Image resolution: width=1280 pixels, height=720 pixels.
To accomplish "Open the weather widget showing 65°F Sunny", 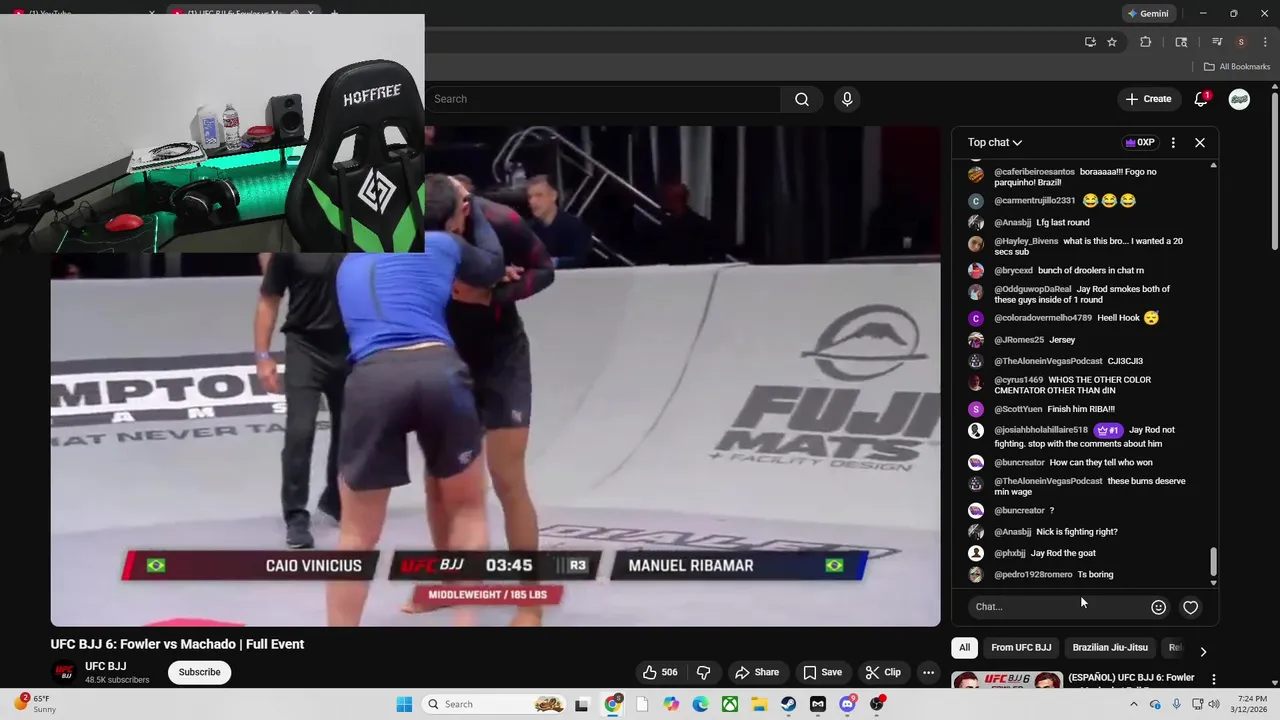I will [34, 704].
